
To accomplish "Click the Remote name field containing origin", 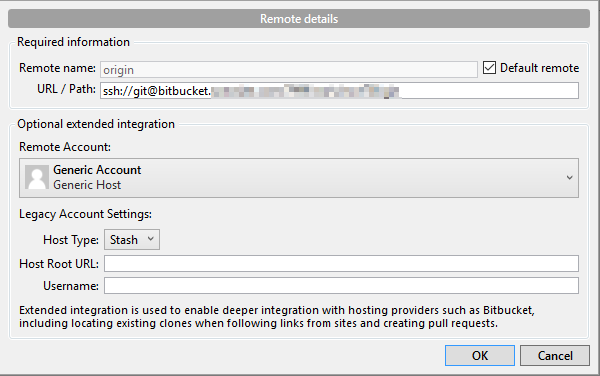I will click(289, 70).
